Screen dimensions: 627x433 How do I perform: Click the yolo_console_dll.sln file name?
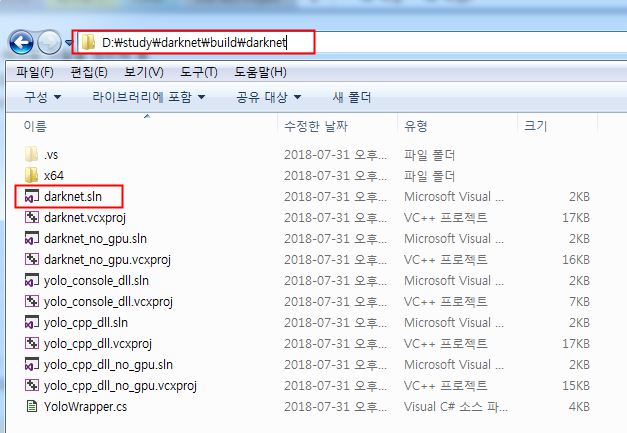click(96, 281)
